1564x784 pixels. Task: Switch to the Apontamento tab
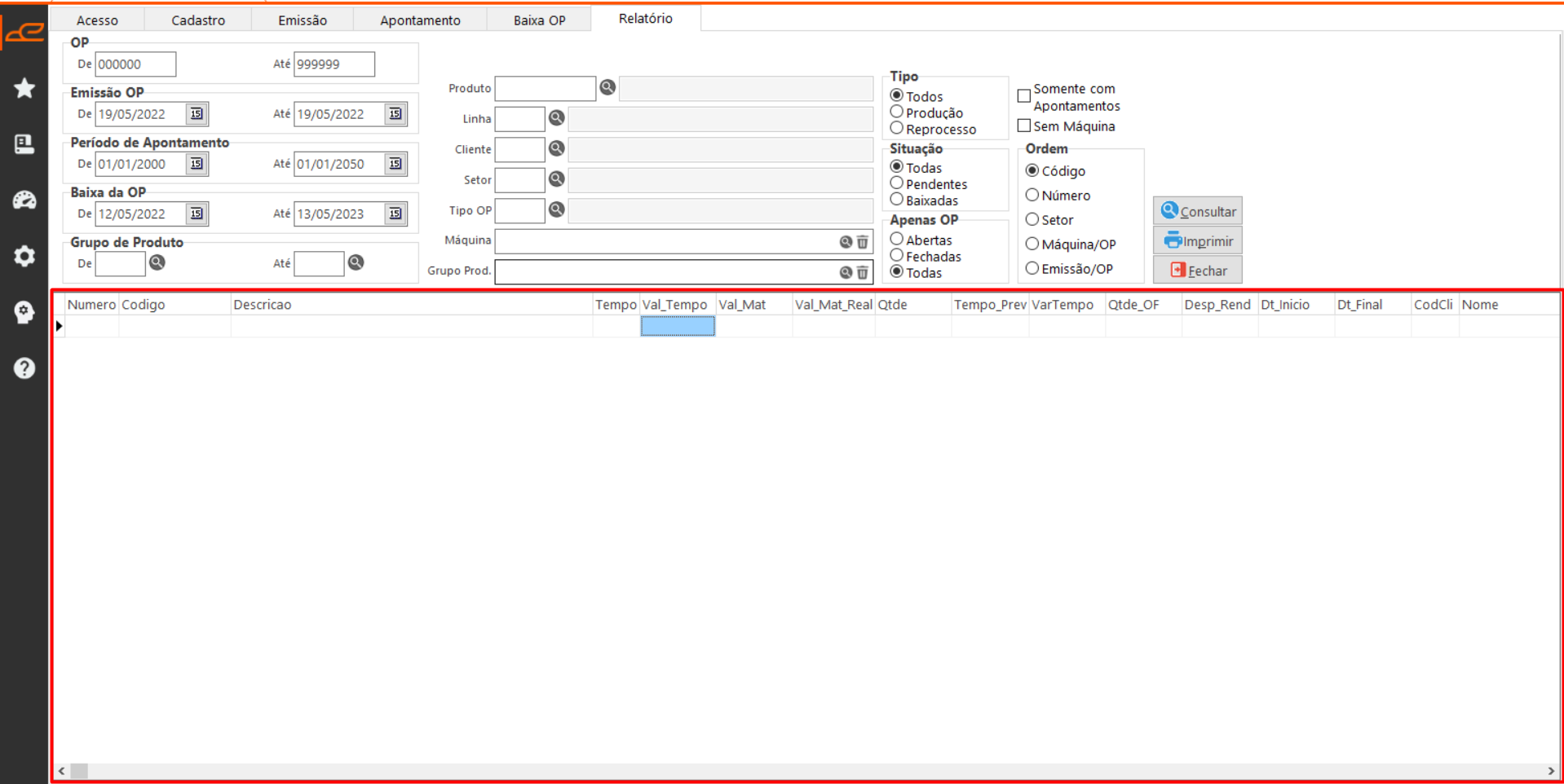coord(420,20)
